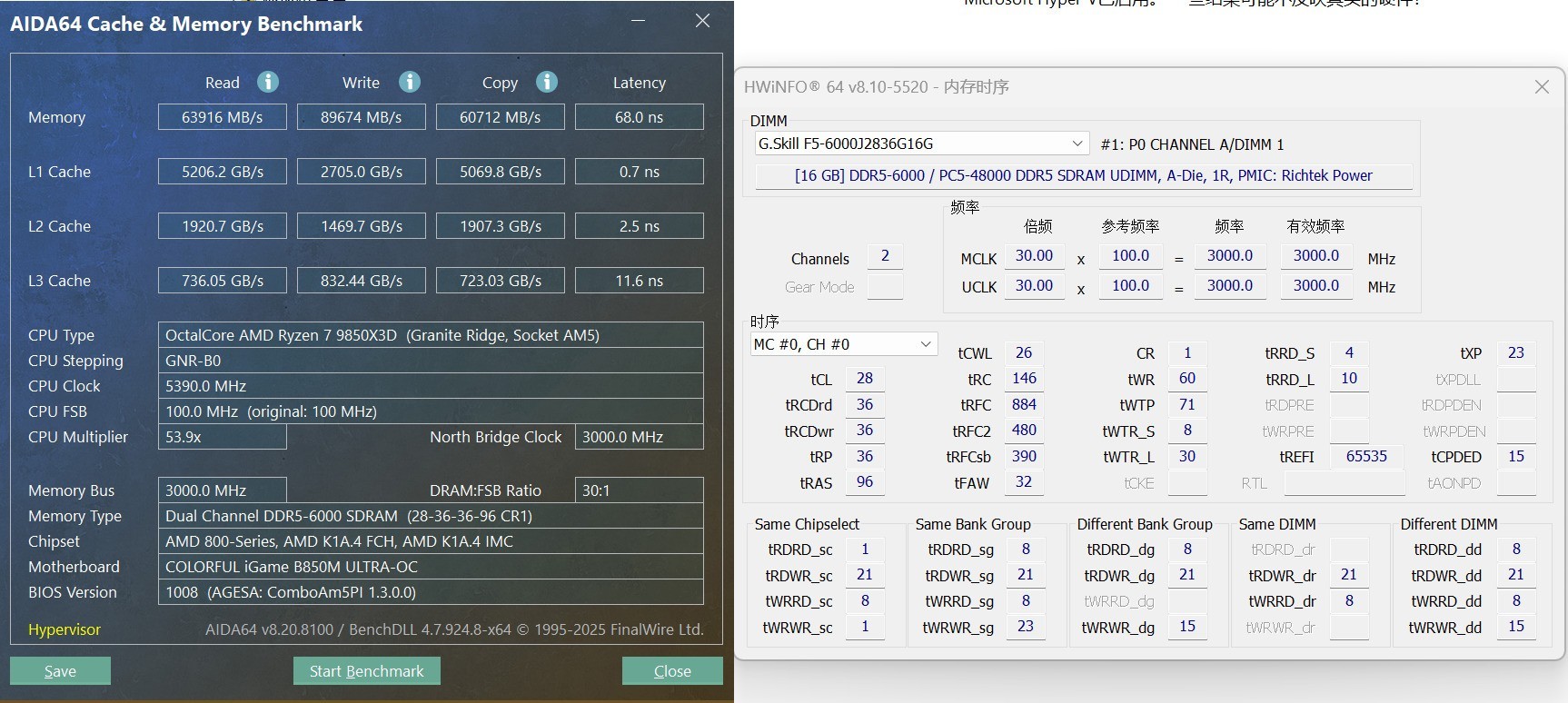This screenshot has width=1568, height=703.
Task: Open the MC #0, CH #0 dropdown
Action: (843, 344)
